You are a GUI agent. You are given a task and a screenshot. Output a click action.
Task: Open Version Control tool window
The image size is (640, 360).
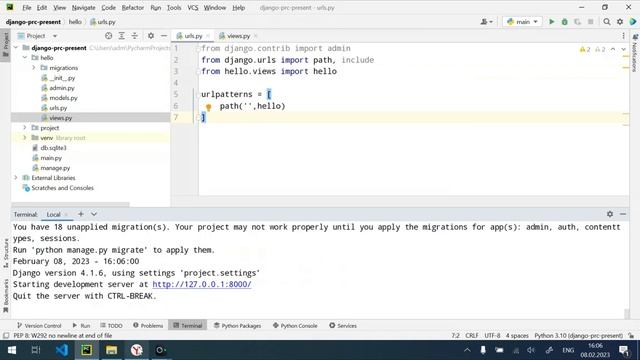coord(39,325)
